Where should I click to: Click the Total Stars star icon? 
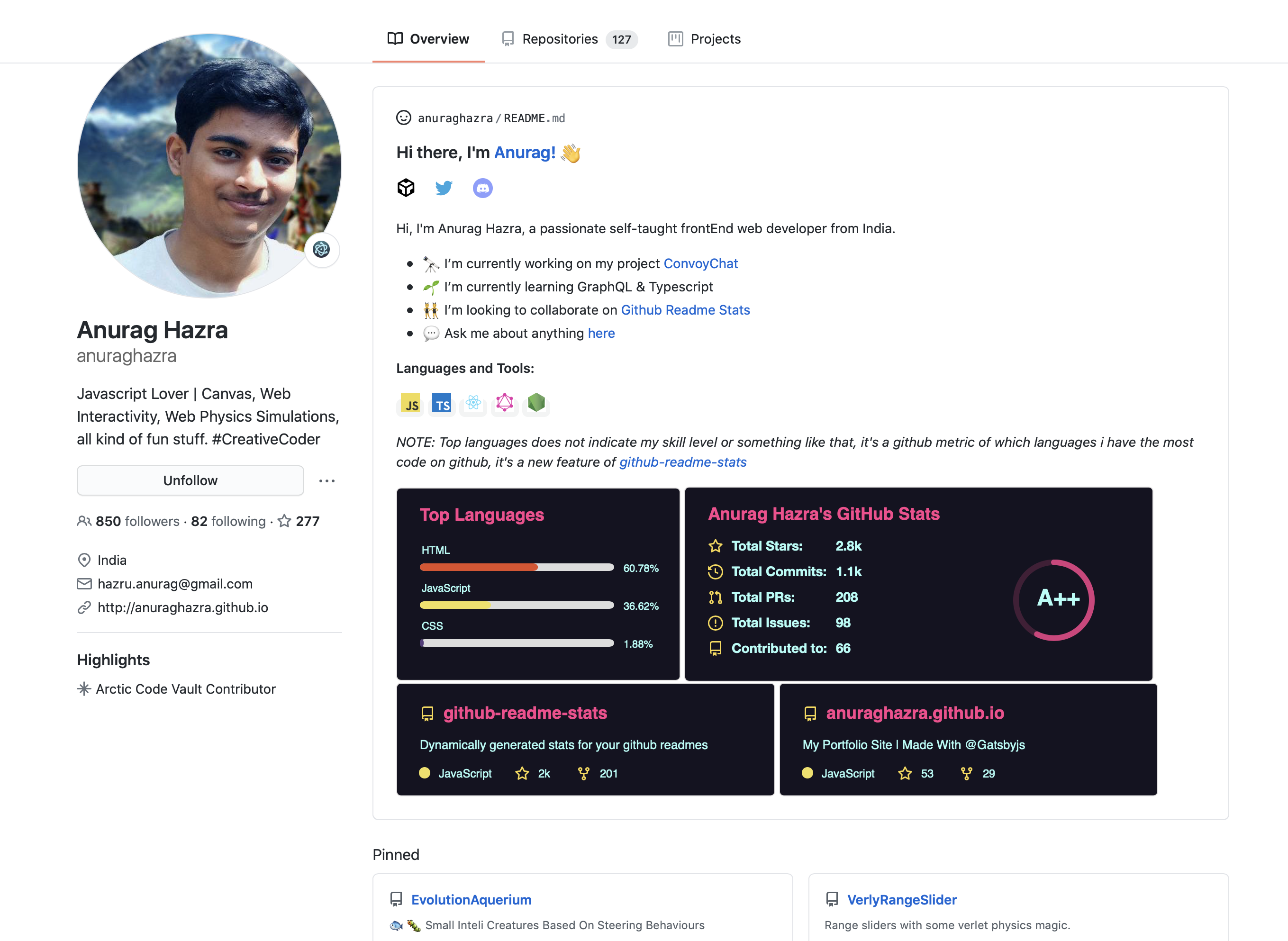(x=716, y=546)
